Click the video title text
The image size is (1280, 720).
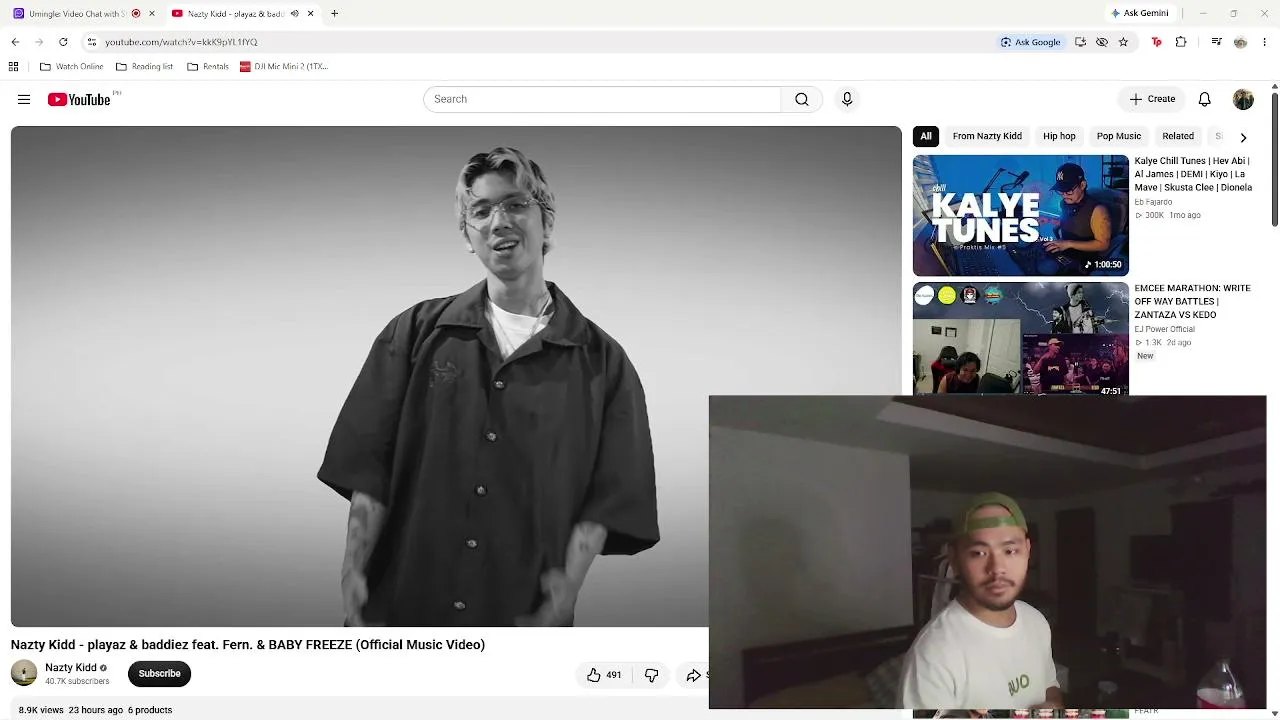[x=248, y=645]
